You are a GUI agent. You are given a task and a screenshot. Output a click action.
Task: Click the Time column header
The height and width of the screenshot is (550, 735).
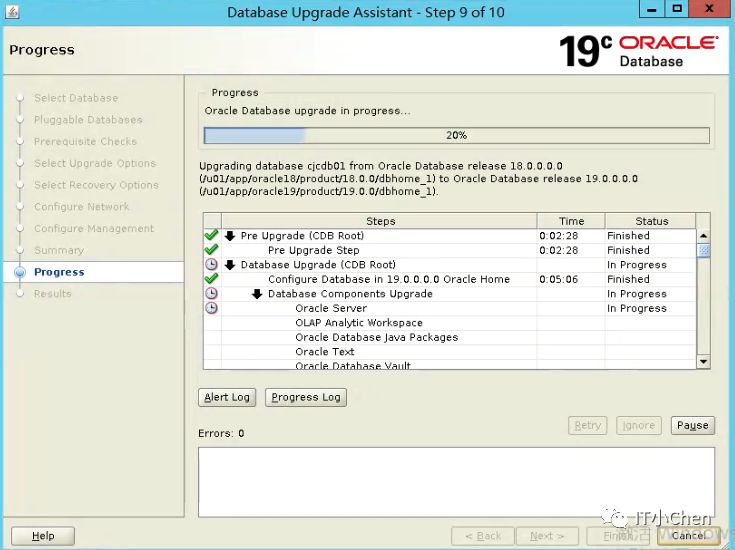(571, 221)
